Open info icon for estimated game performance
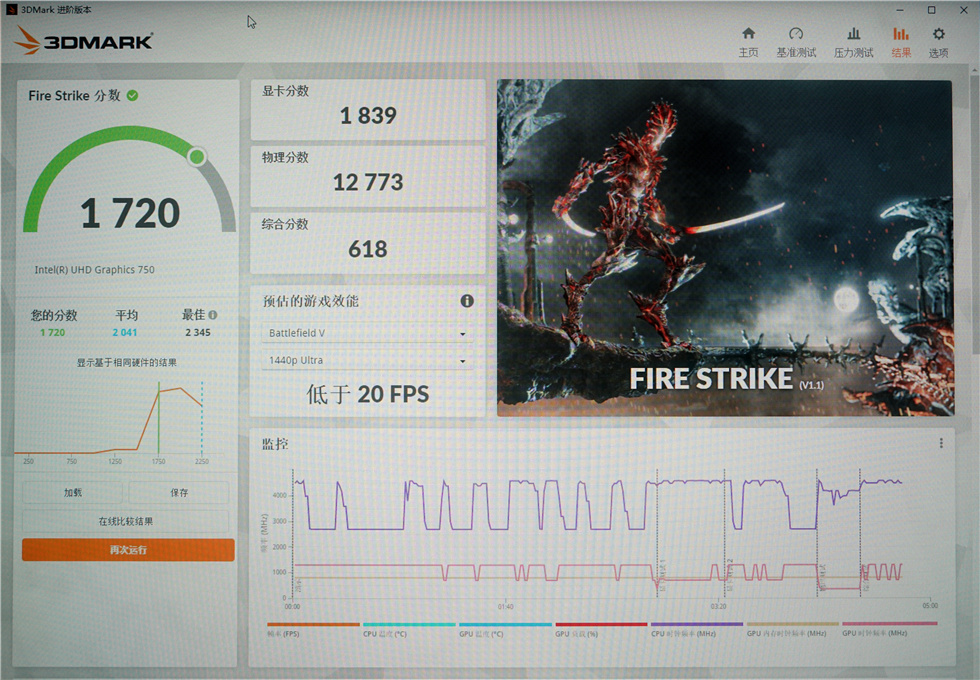This screenshot has height=680, width=980. point(467,301)
